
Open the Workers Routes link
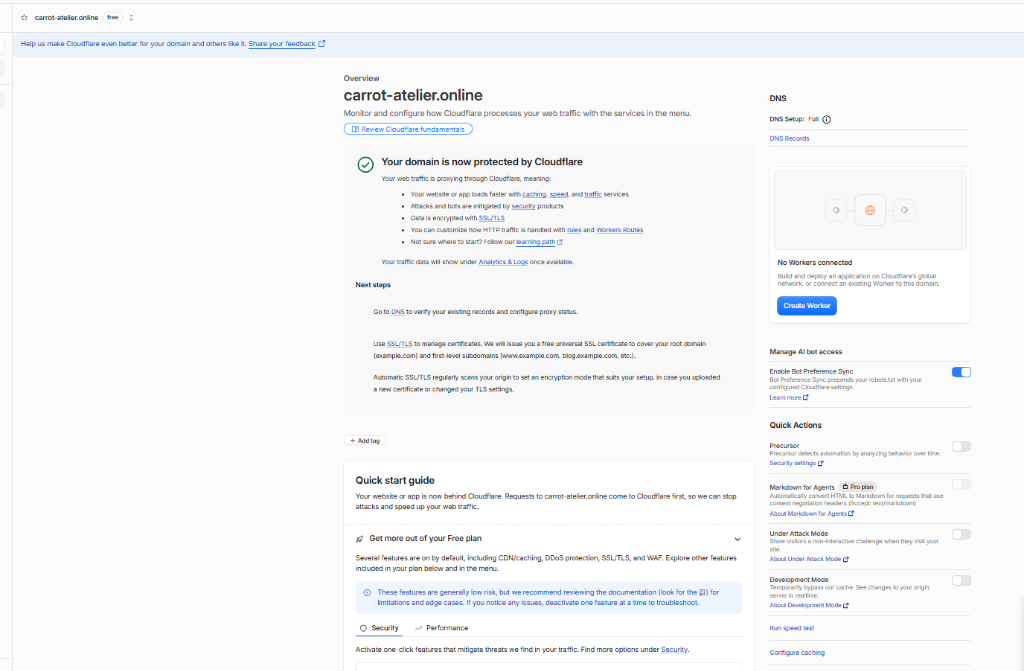[620, 230]
